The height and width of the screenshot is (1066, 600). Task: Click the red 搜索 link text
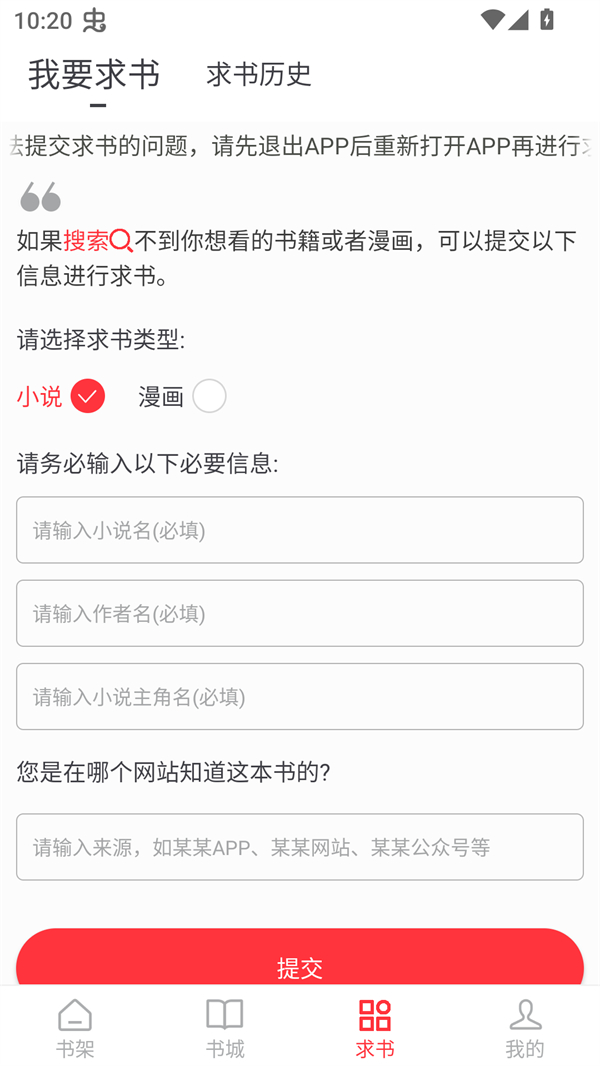click(89, 238)
